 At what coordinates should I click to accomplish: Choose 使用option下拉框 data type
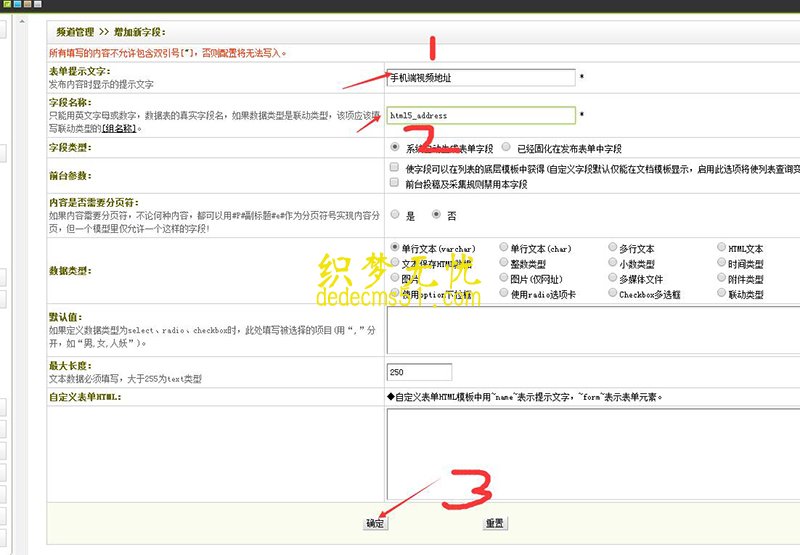tap(394, 293)
